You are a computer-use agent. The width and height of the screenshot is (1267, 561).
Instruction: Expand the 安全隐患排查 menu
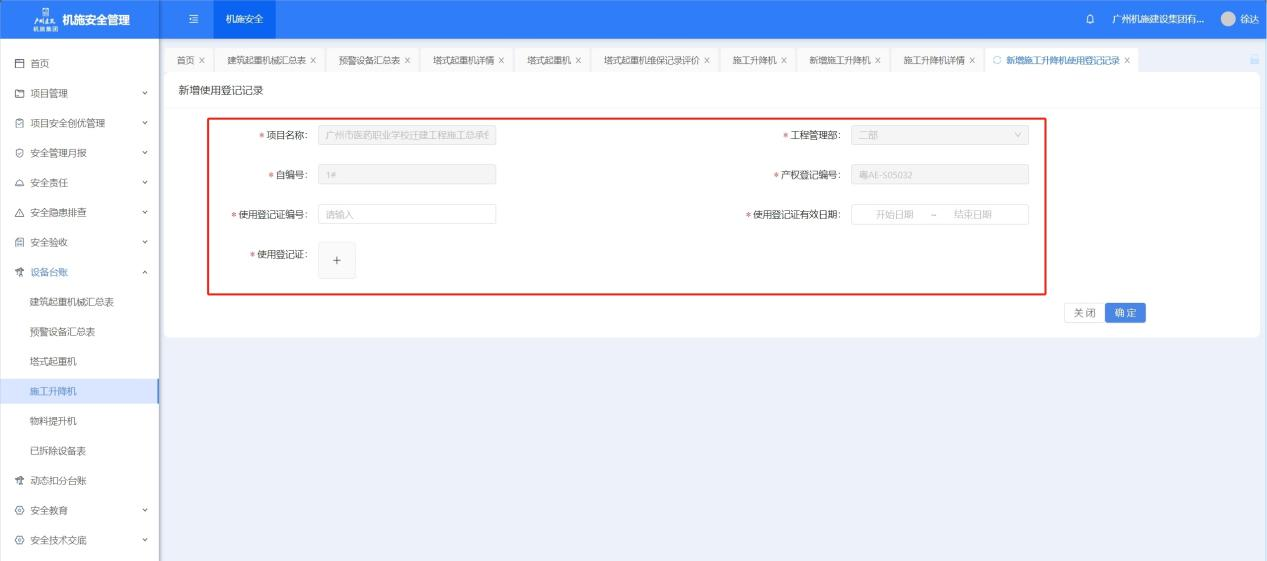coord(79,212)
